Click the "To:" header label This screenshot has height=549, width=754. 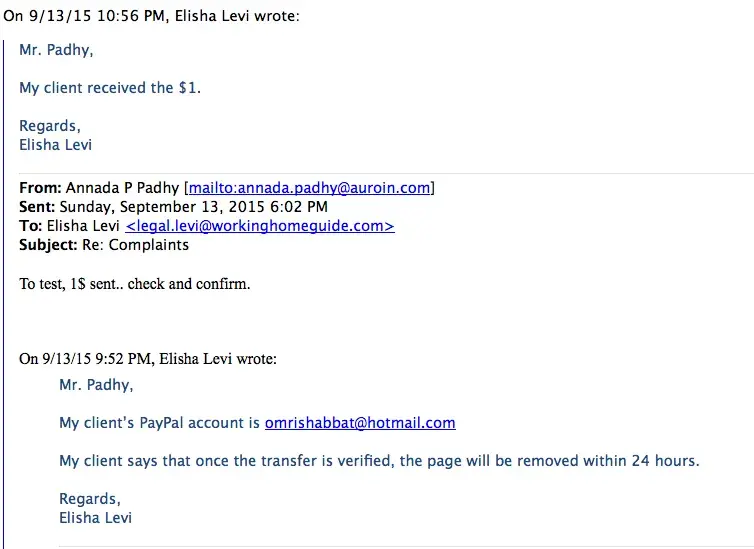pyautogui.click(x=30, y=226)
